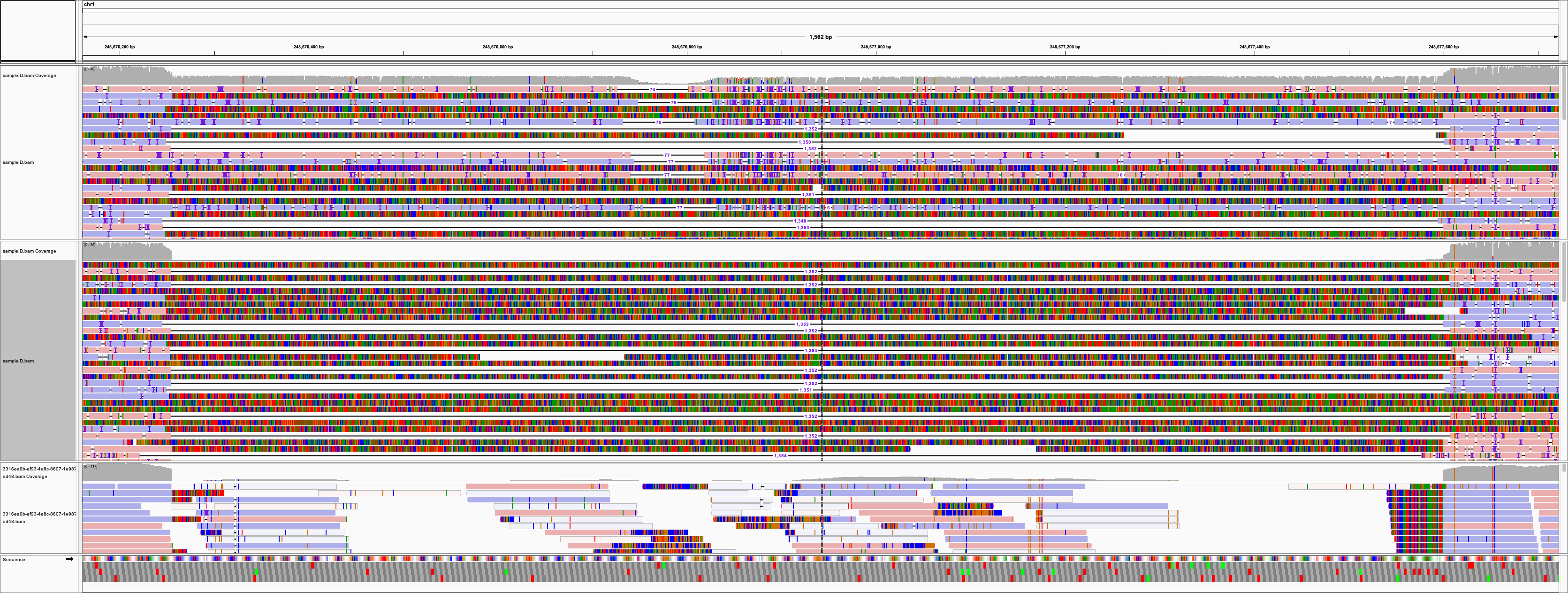
Task: Select the gray-highlighted sampleID.bam track name
Action: 18,361
